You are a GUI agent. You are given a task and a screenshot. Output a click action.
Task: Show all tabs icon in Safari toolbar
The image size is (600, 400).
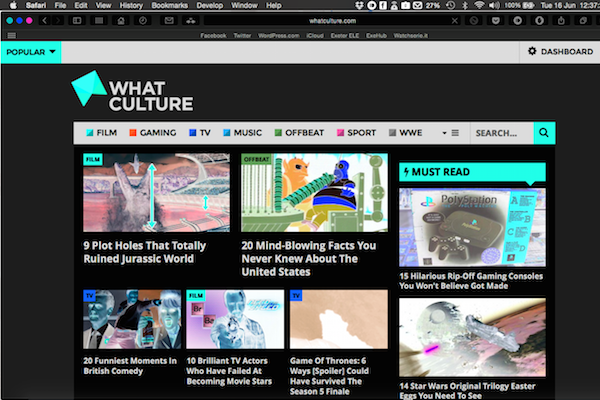583,21
